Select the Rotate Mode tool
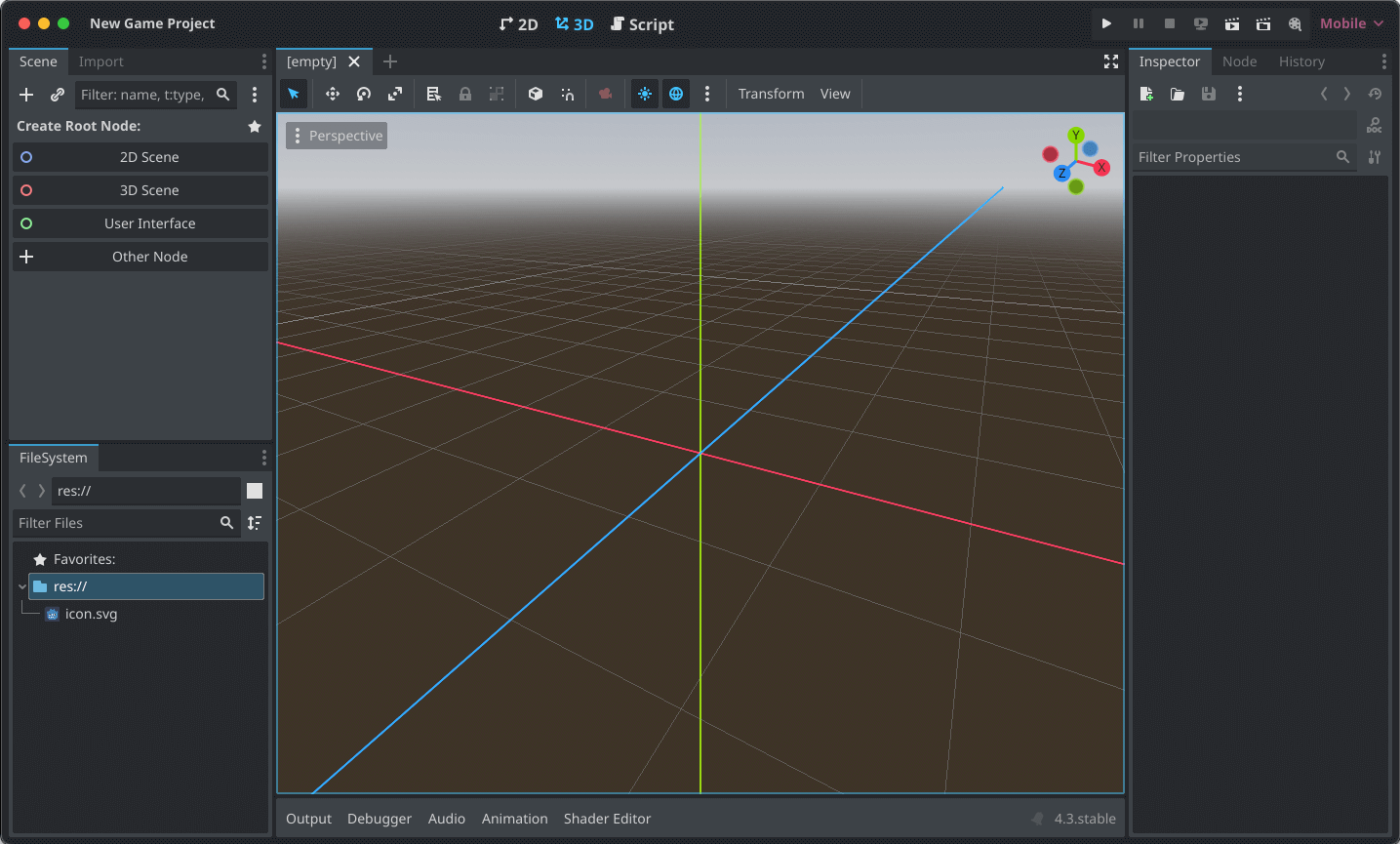This screenshot has height=844, width=1400. tap(364, 94)
